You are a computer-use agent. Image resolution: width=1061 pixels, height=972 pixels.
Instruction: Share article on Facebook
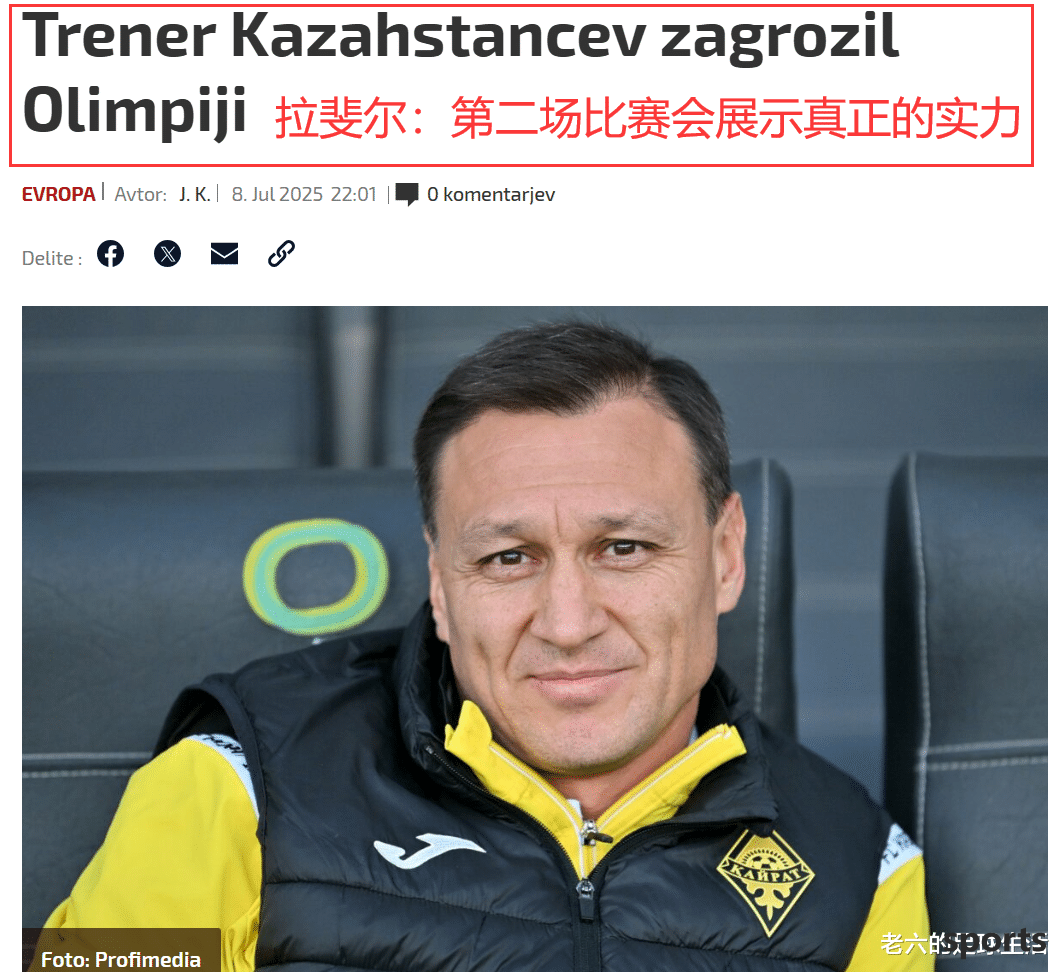pos(110,254)
